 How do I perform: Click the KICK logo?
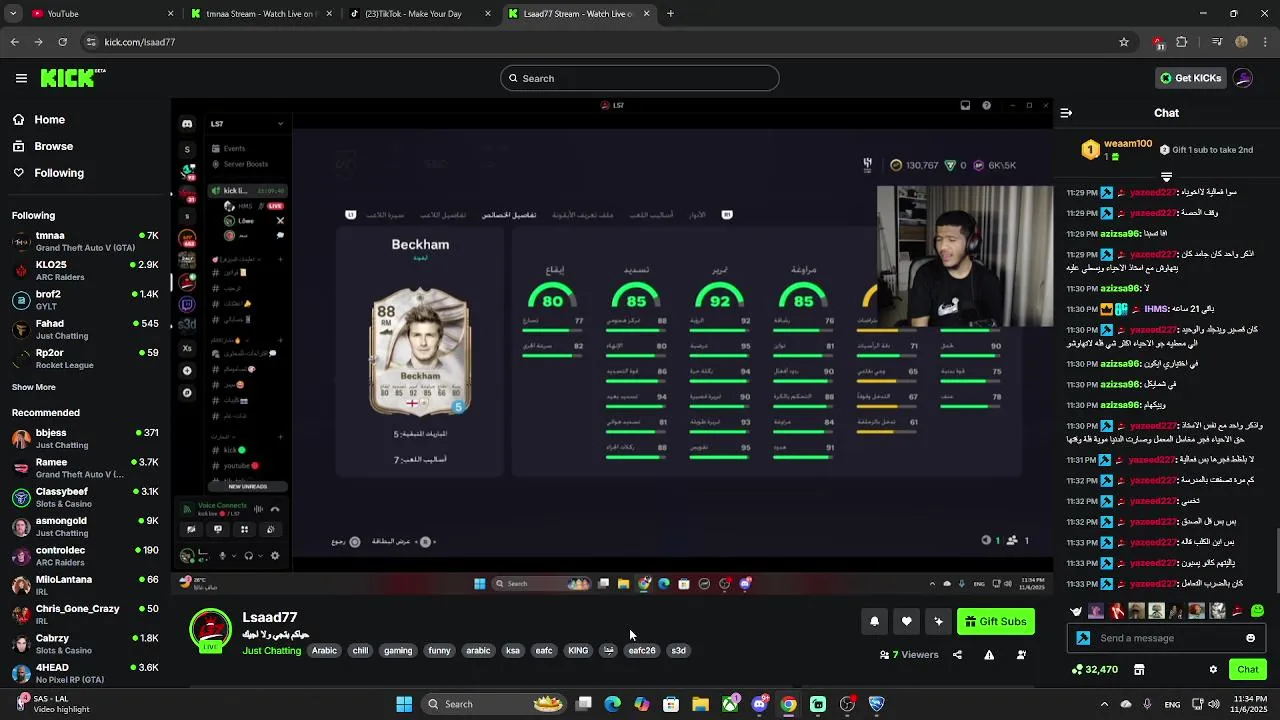coord(72,78)
